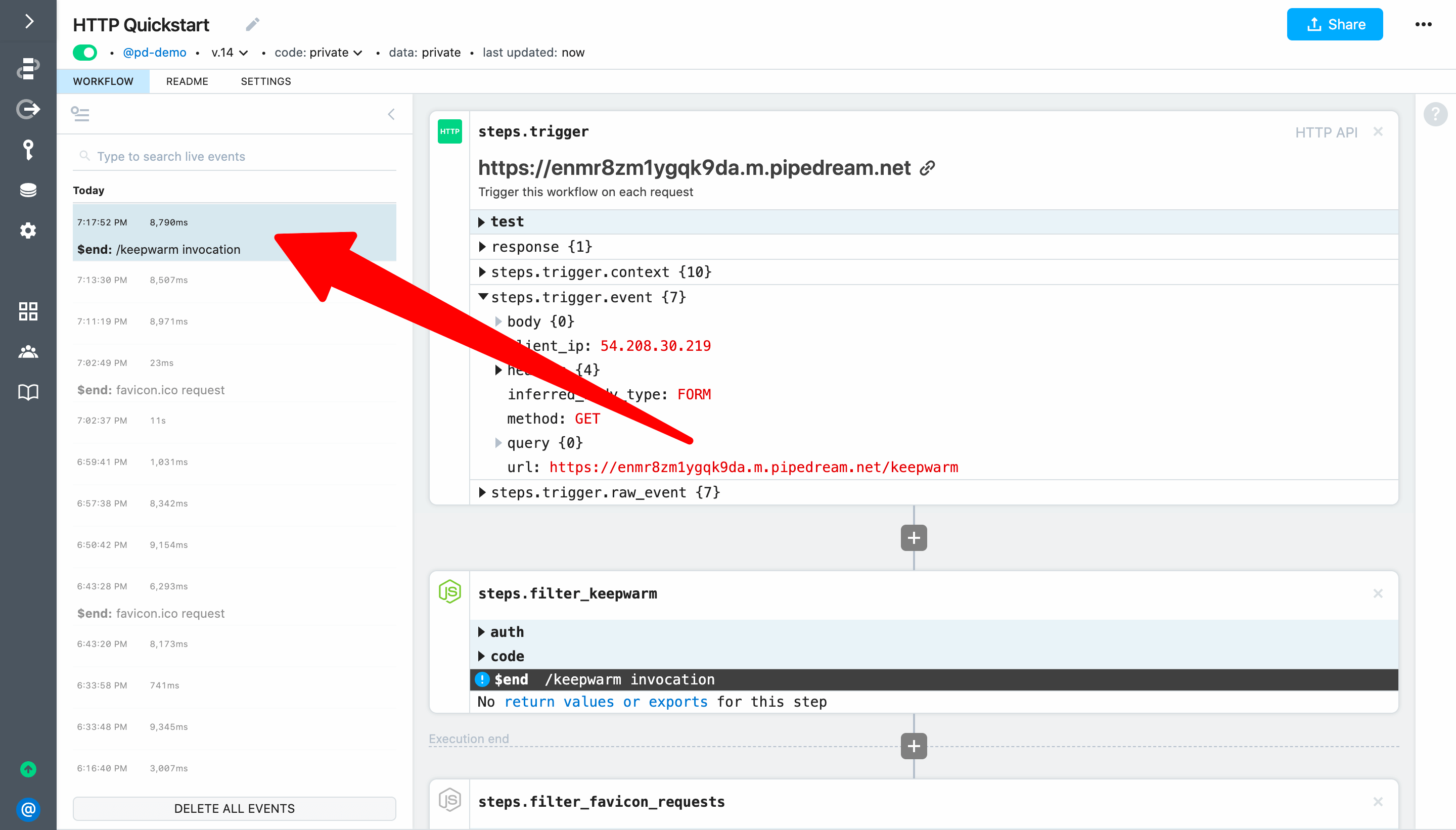Collapse the steps.trigger.event tree node
Image resolution: width=1456 pixels, height=830 pixels.
click(x=483, y=297)
